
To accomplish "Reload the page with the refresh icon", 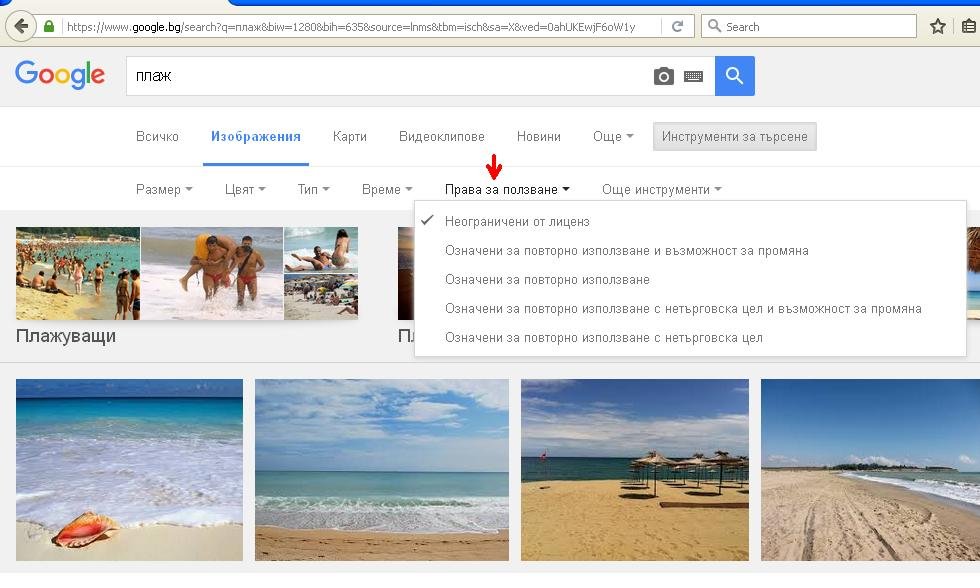I will 678,27.
